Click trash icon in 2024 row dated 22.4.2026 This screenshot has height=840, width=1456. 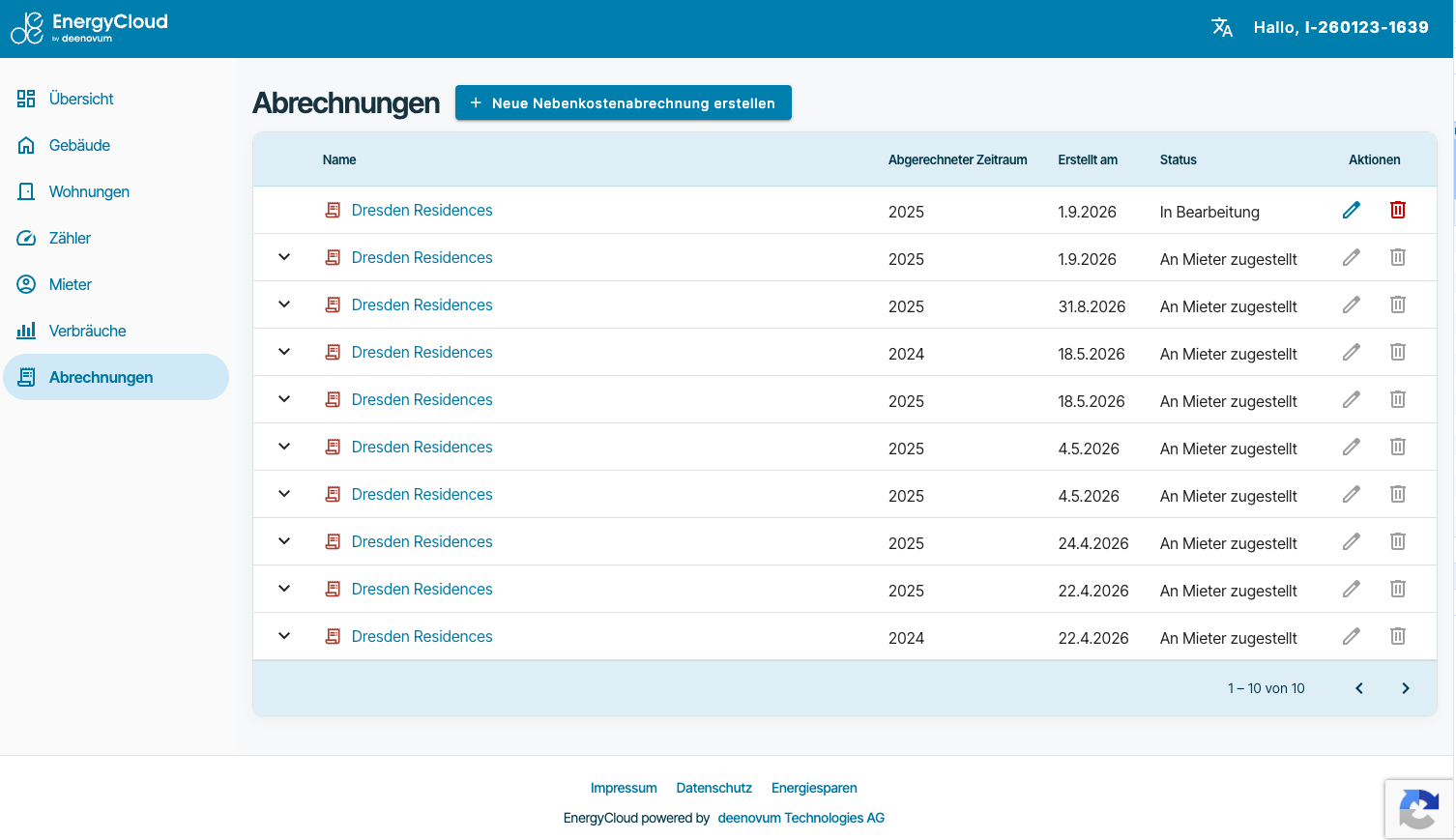coord(1398,636)
